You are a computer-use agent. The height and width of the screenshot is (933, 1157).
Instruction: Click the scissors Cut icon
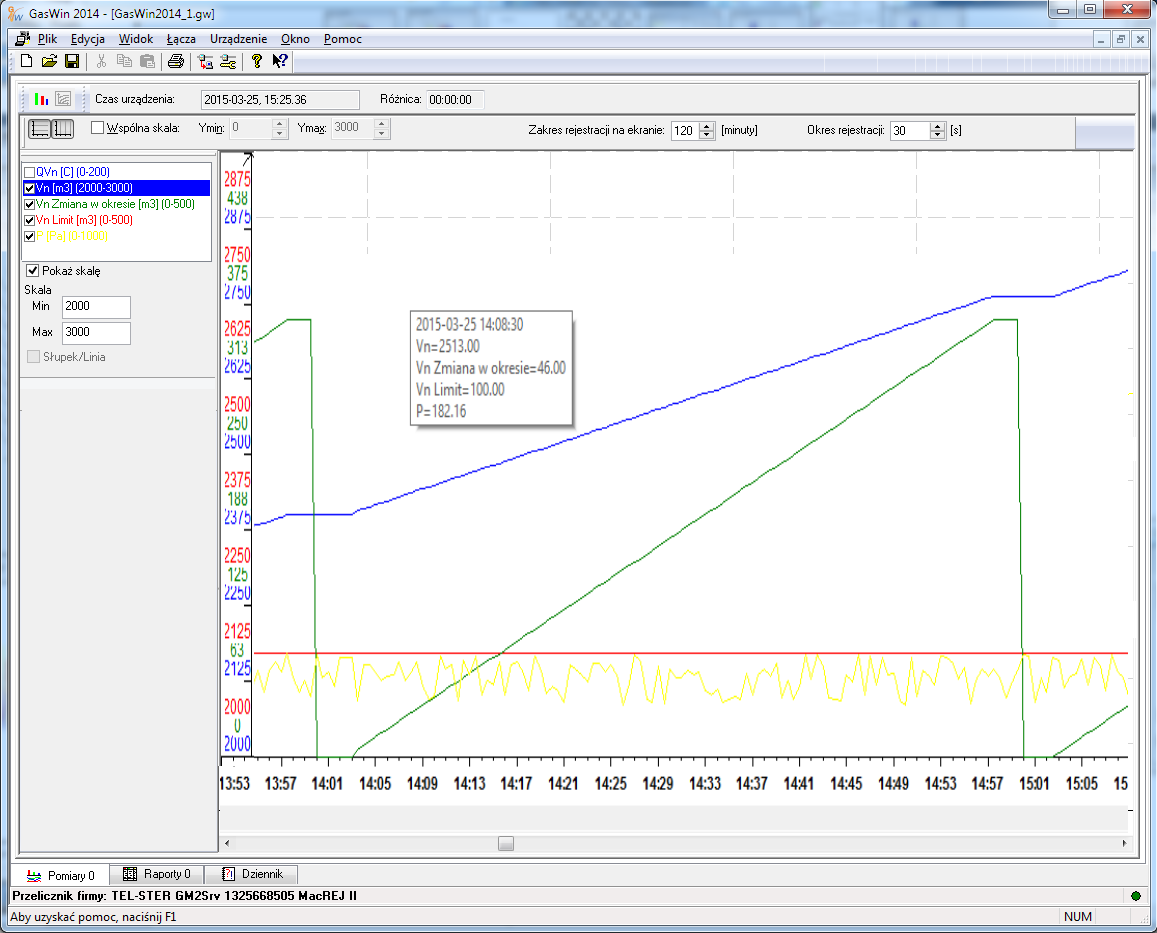[102, 61]
